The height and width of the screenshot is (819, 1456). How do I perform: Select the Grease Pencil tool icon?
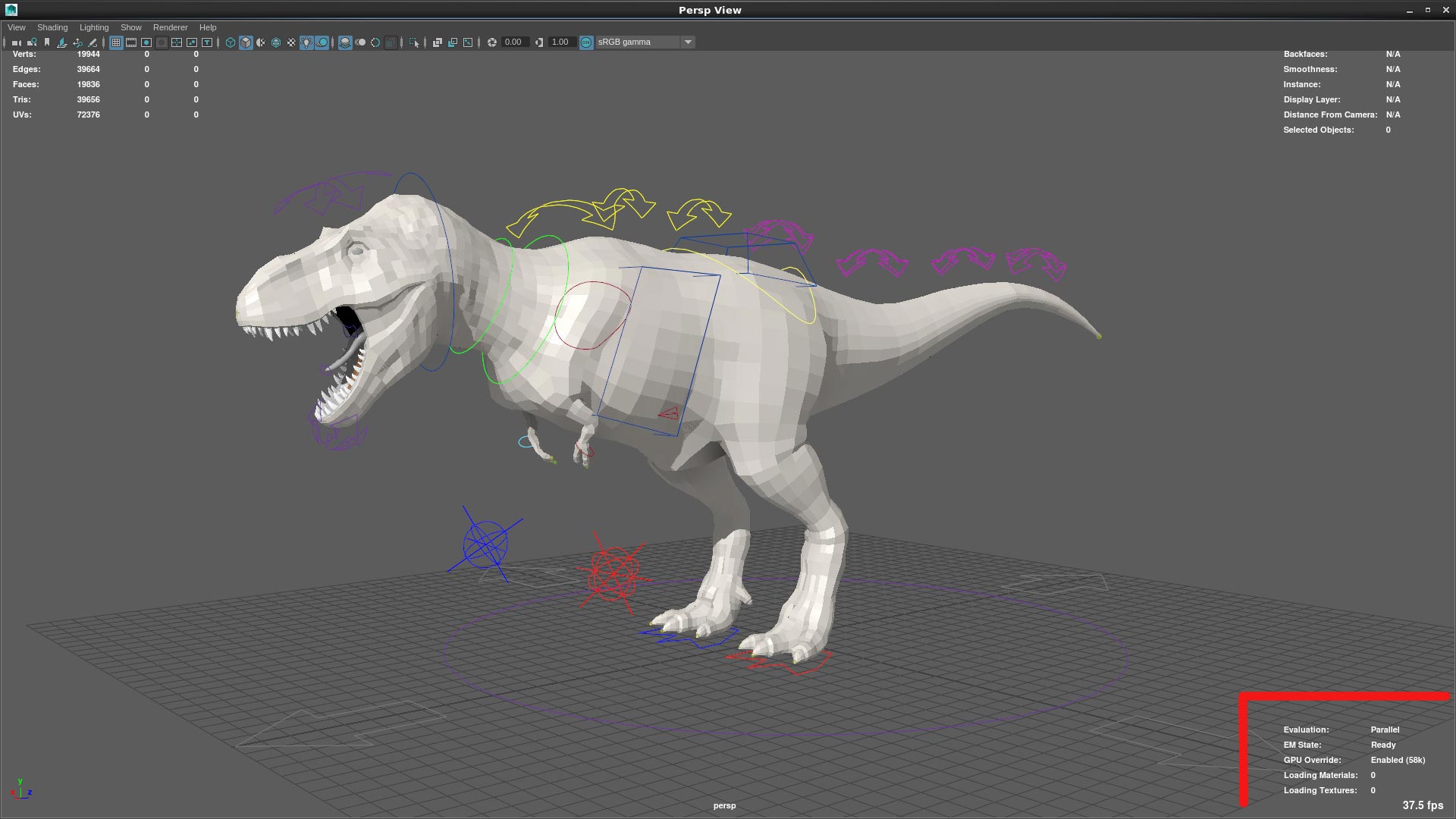93,42
